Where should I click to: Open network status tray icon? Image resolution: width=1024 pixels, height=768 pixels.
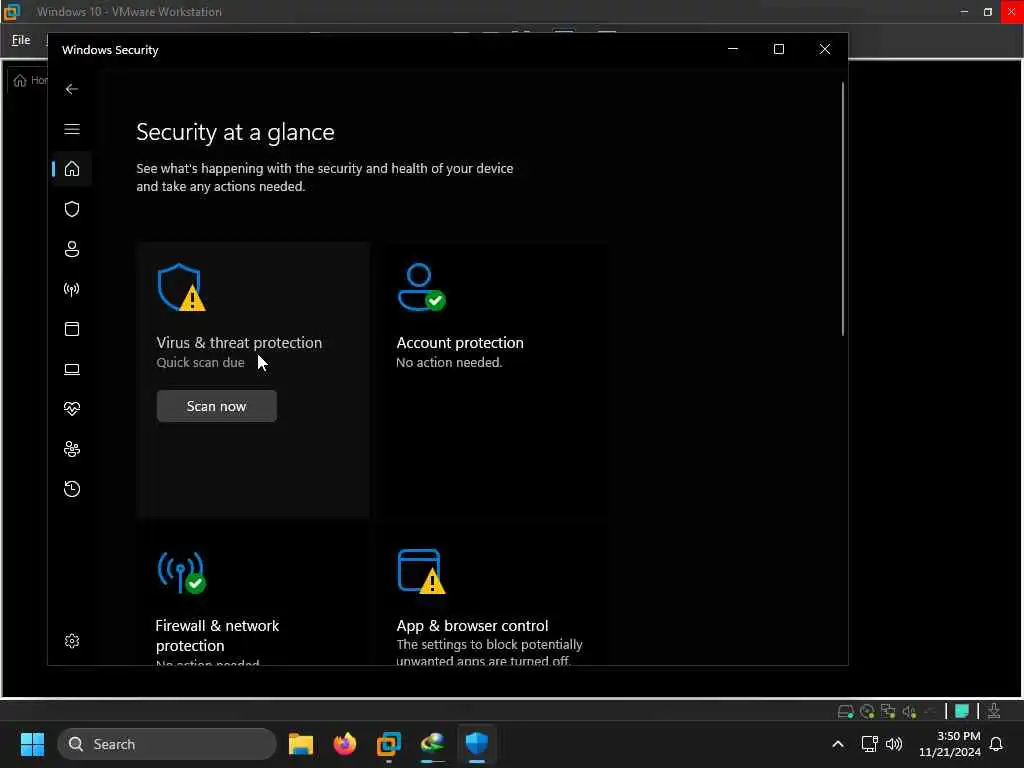(x=869, y=744)
